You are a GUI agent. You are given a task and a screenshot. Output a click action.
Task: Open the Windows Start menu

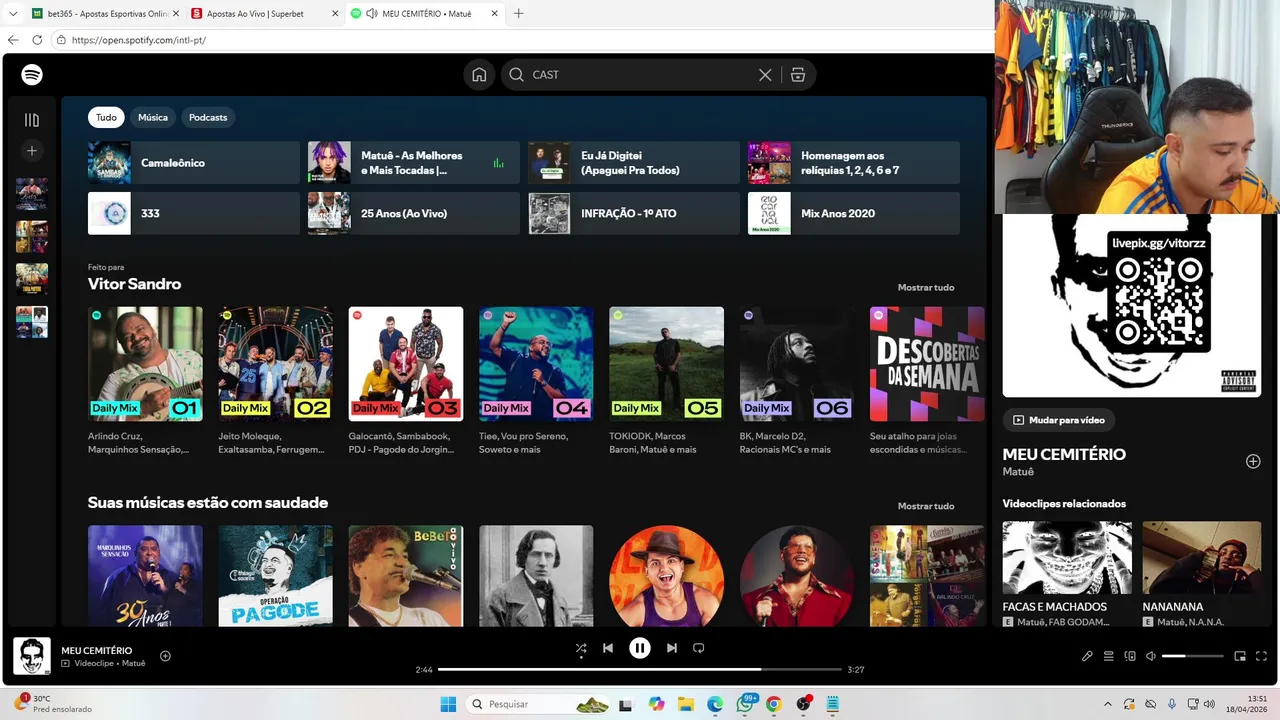click(448, 704)
